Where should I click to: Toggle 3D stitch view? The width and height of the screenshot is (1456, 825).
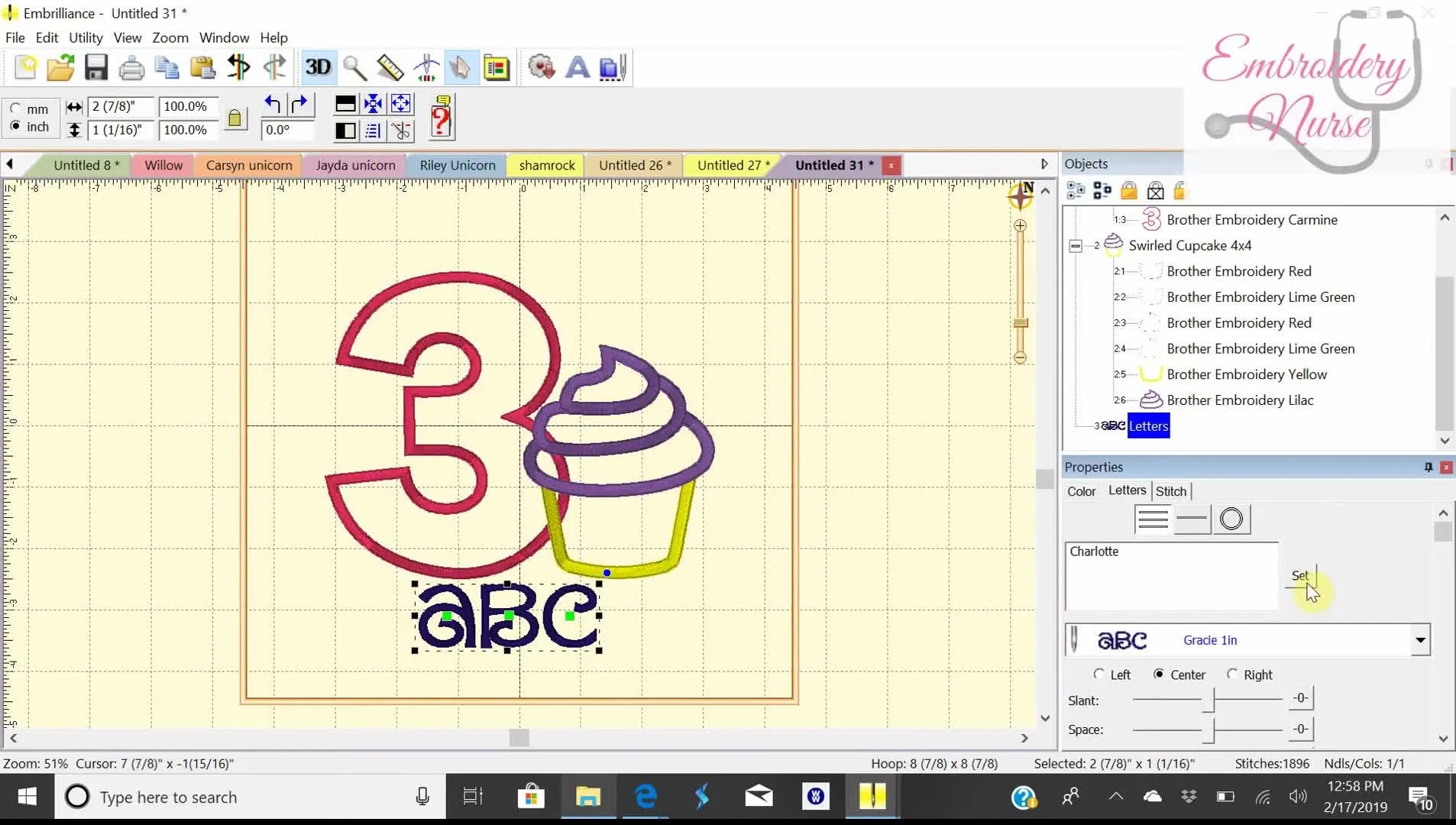coord(318,67)
